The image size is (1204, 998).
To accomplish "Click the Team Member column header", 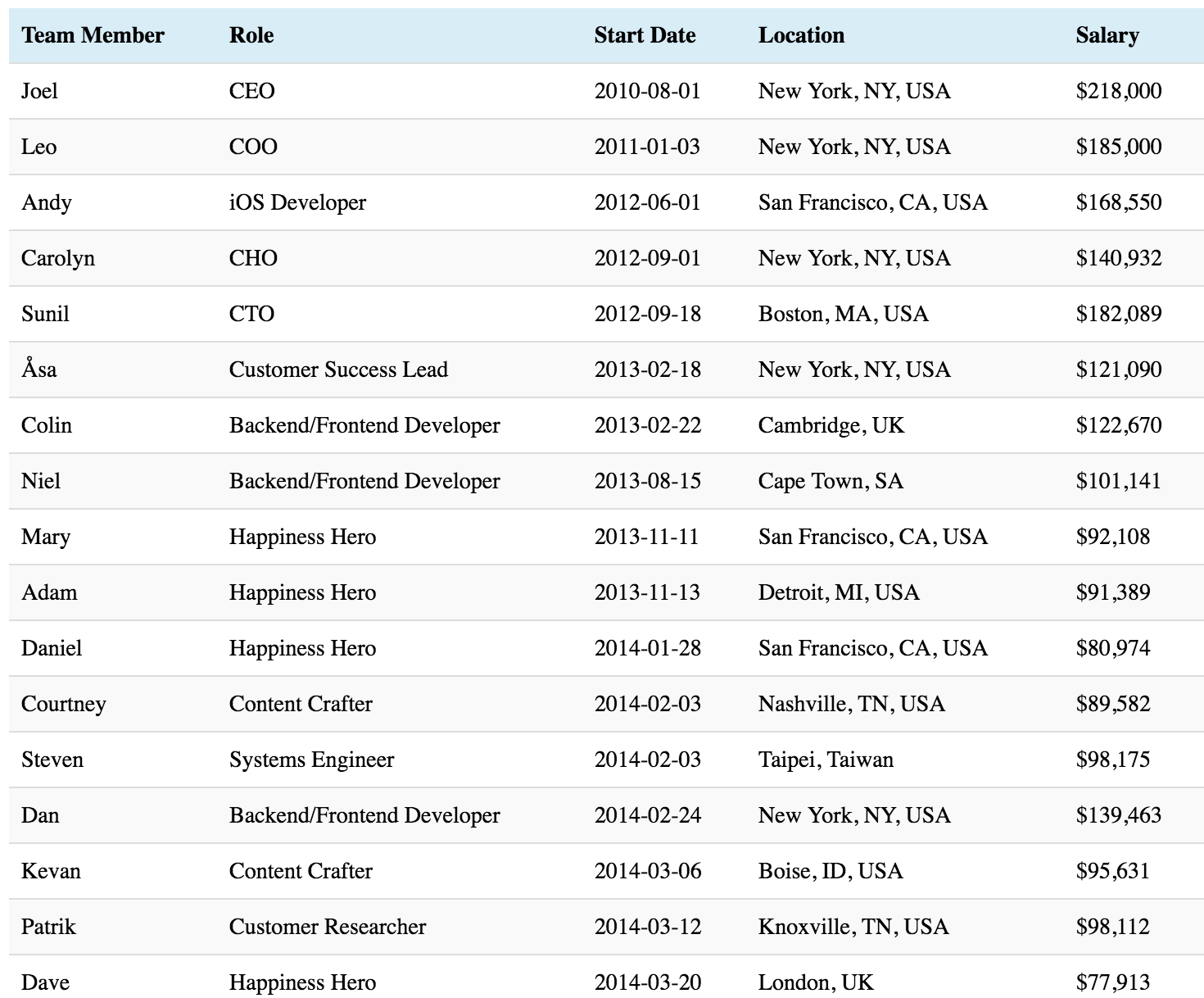I will (x=93, y=35).
